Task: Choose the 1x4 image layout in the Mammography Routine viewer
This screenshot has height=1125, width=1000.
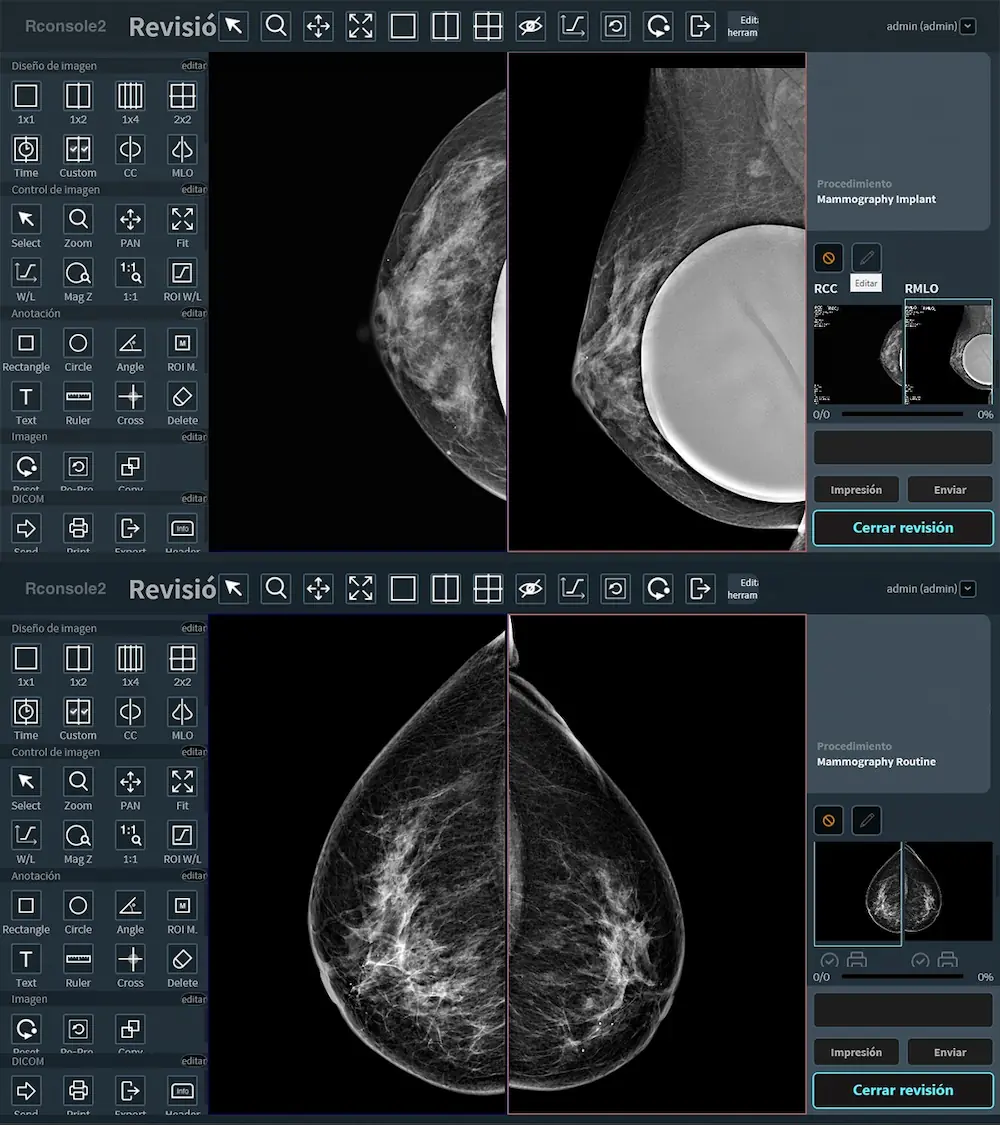Action: [x=130, y=659]
